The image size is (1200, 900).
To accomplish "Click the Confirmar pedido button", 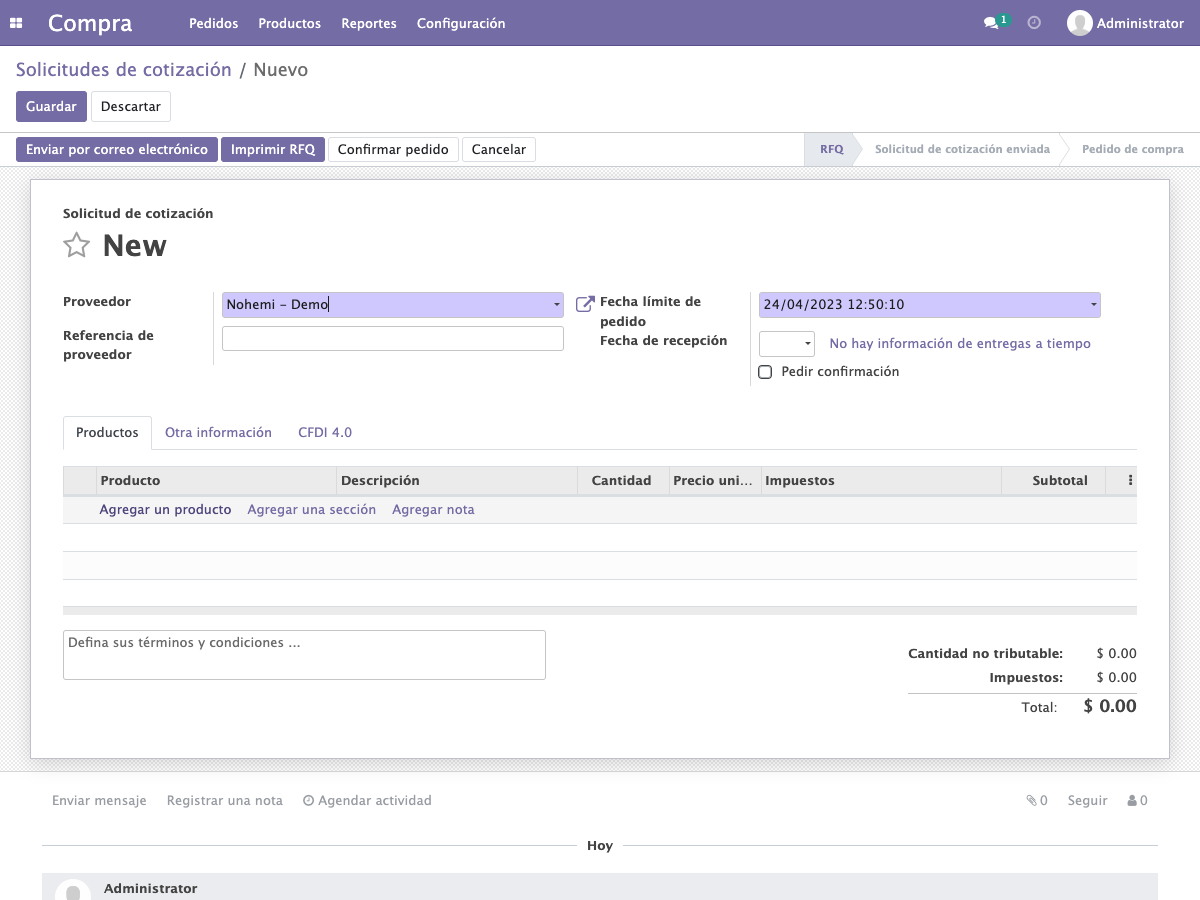I will 393,149.
